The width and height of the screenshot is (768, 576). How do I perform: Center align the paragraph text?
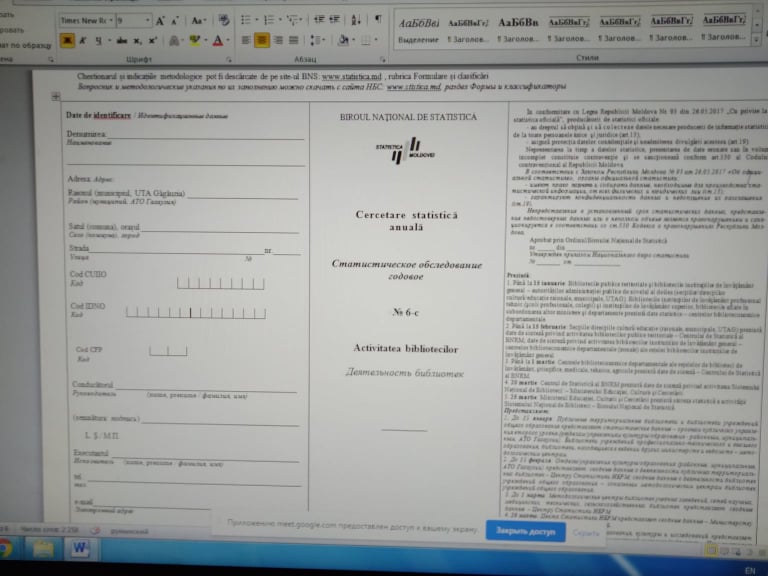[262, 41]
